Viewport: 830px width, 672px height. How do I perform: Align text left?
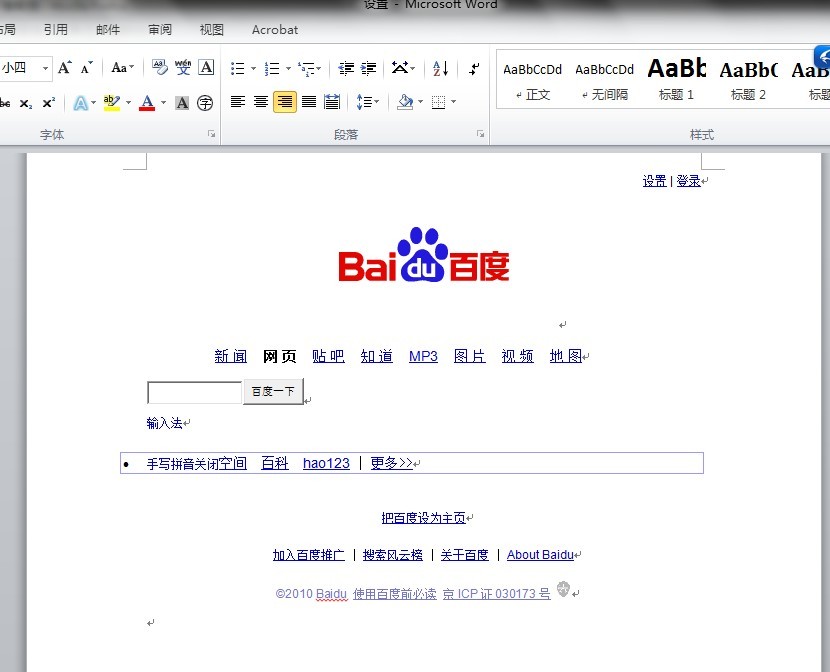pyautogui.click(x=238, y=102)
